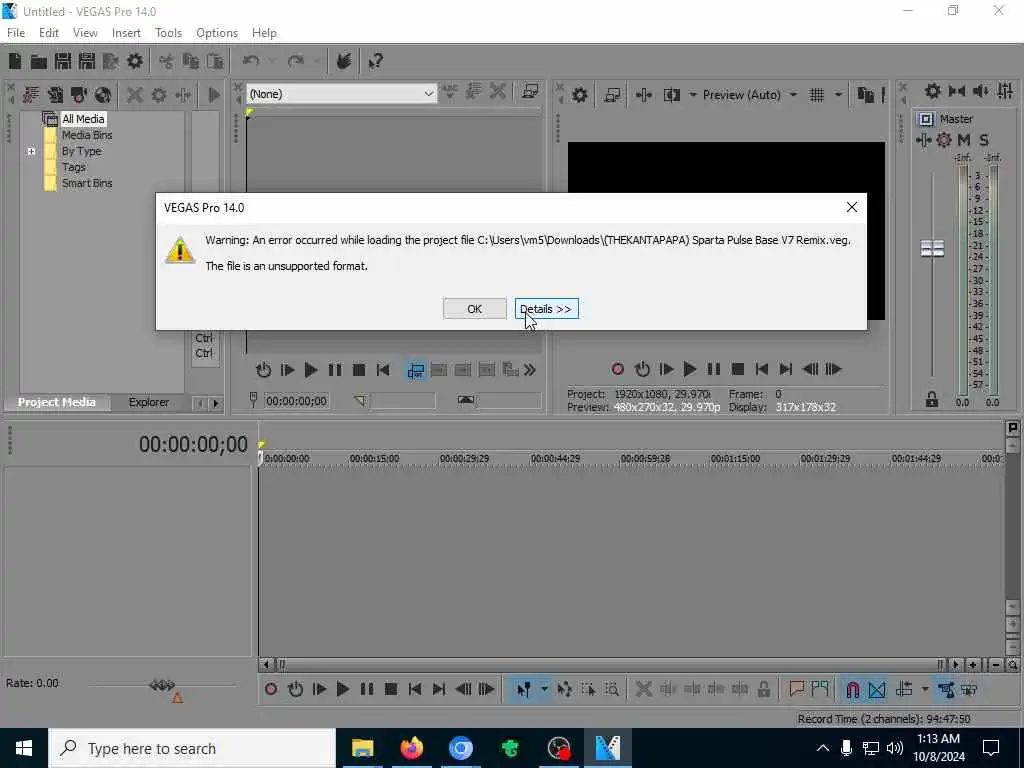Copy preview snapshot to clipboard
This screenshot has width=1024, height=768.
(x=865, y=95)
